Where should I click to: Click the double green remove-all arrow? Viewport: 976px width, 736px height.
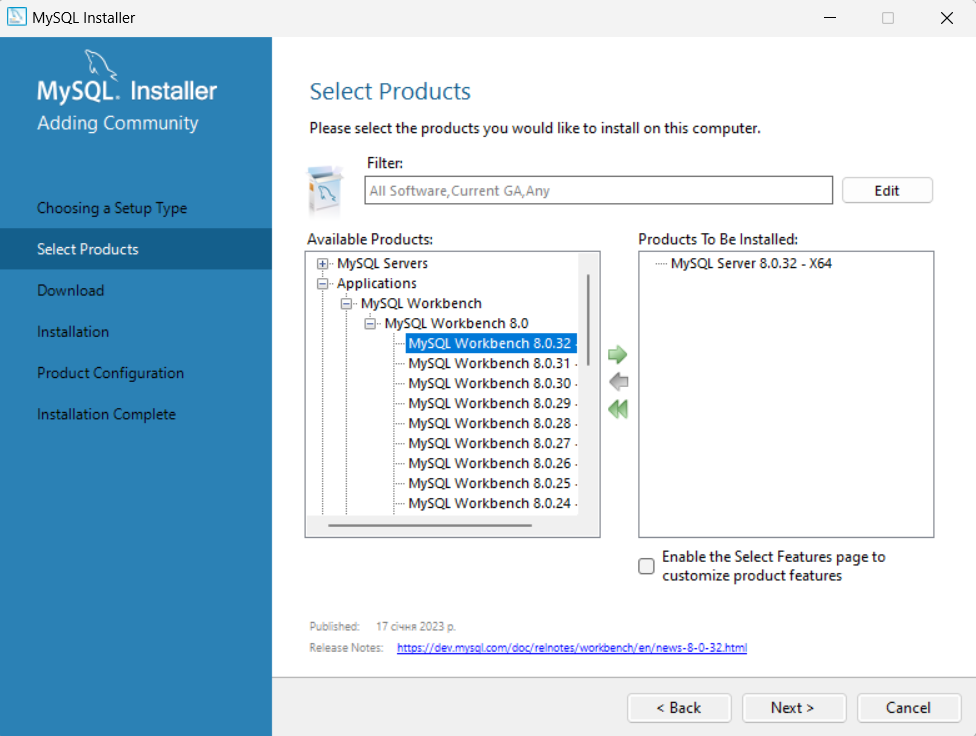(618, 408)
